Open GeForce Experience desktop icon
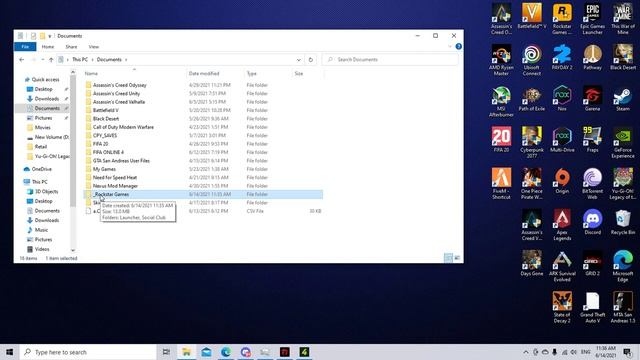The height and width of the screenshot is (360, 640). tap(622, 142)
